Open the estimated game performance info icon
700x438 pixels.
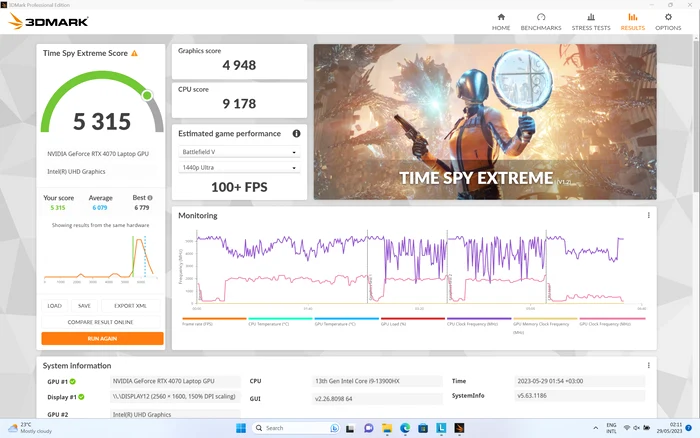point(296,133)
